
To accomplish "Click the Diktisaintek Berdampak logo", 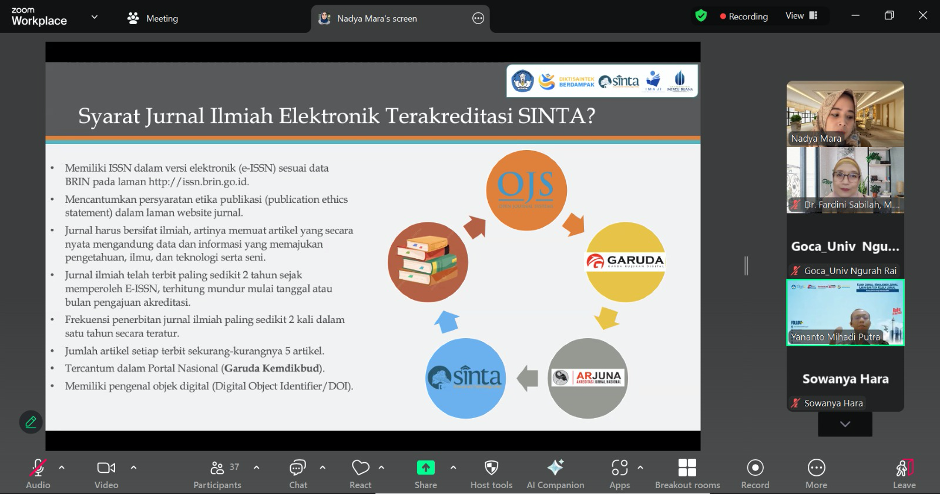I will pos(566,81).
